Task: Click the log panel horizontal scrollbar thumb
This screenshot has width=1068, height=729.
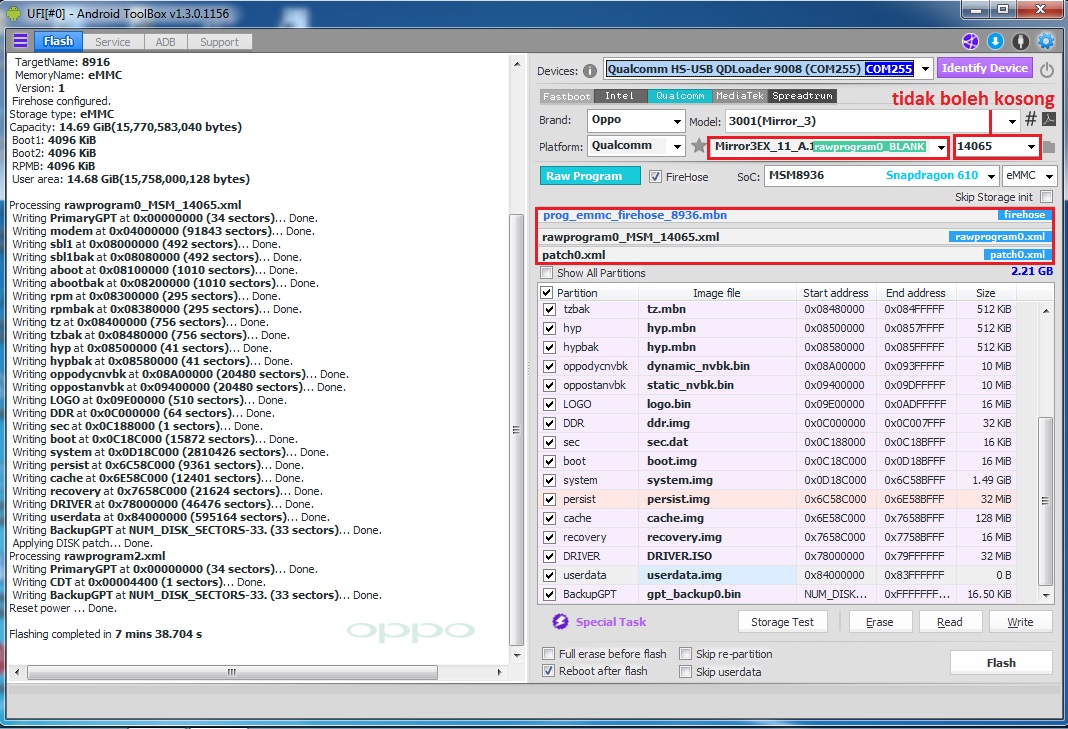Action: coord(232,672)
